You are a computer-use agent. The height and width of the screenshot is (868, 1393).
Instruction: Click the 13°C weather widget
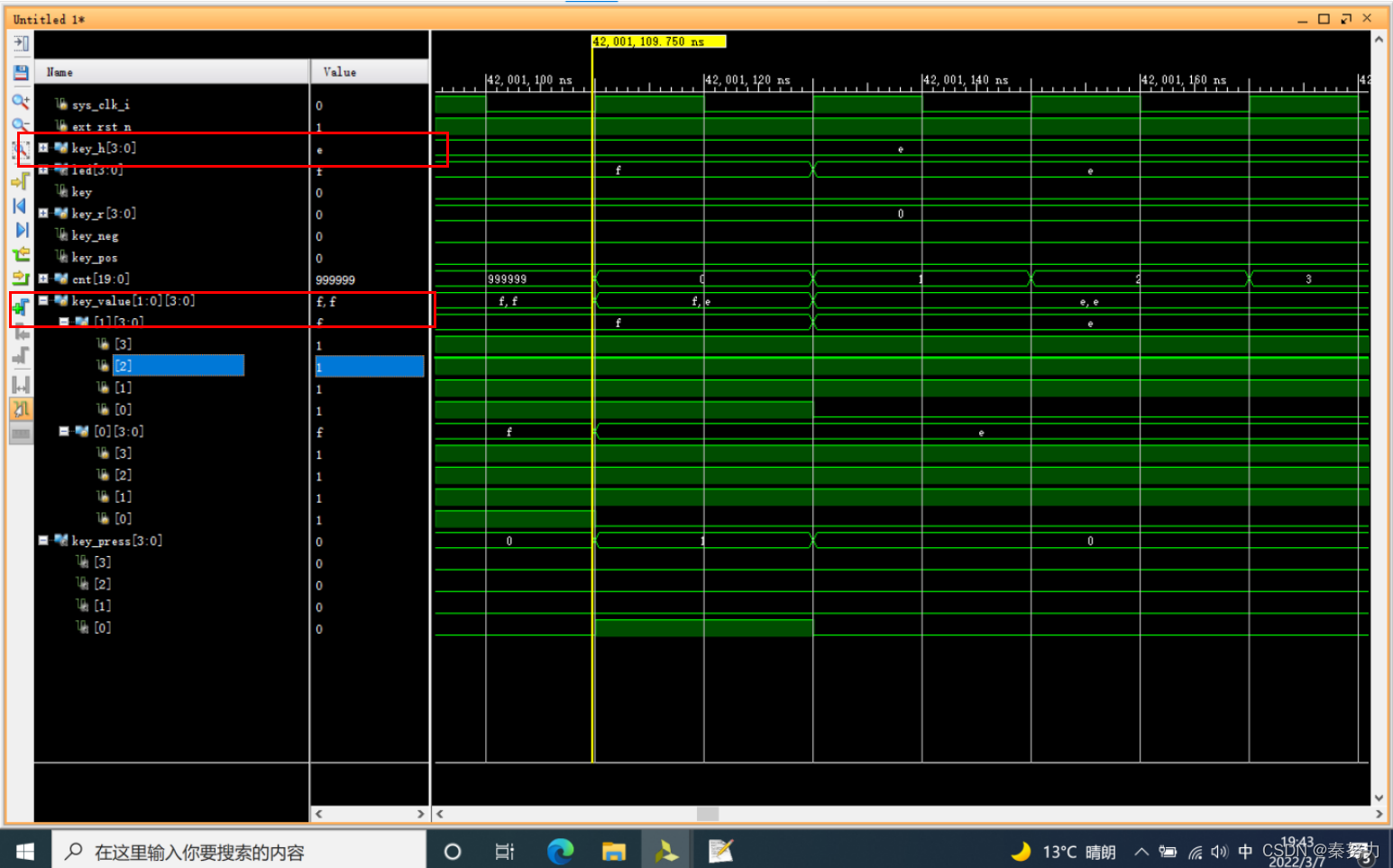pyautogui.click(x=1063, y=852)
